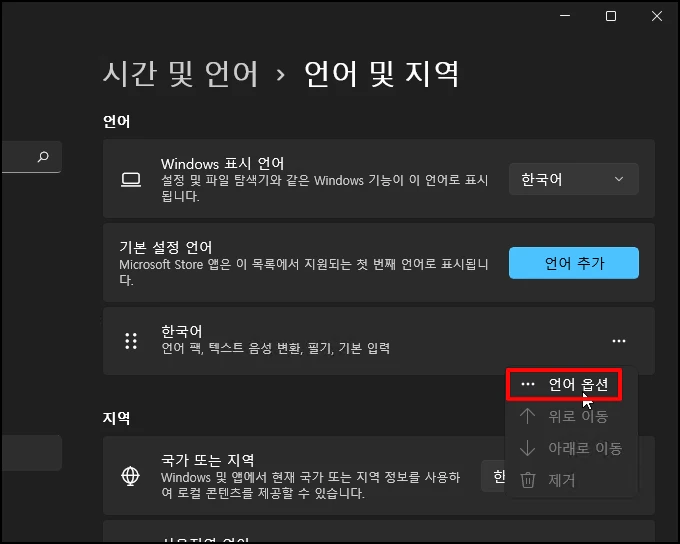Image resolution: width=680 pixels, height=544 pixels.
Task: Minimize the Settings window
Action: (565, 16)
